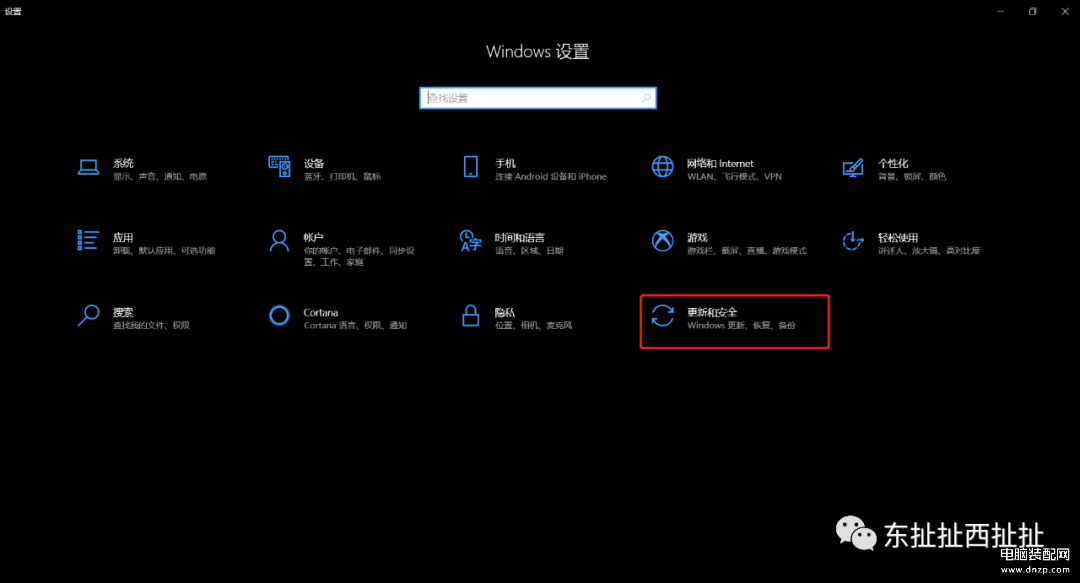The image size is (1080, 583).
Task: Open the 应用 list icon
Action: (87, 241)
